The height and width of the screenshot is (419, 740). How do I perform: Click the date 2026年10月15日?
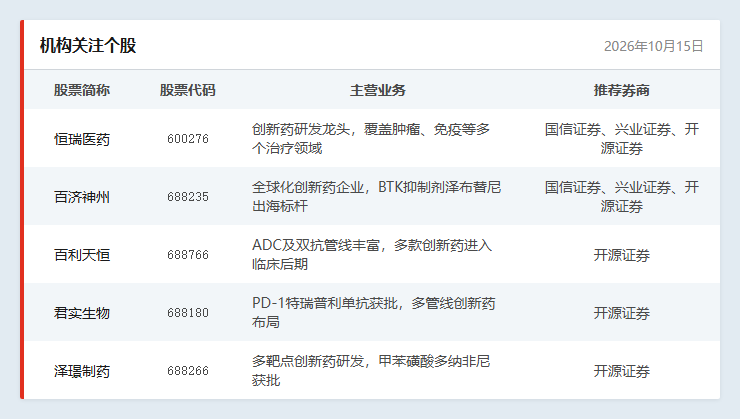[654, 46]
